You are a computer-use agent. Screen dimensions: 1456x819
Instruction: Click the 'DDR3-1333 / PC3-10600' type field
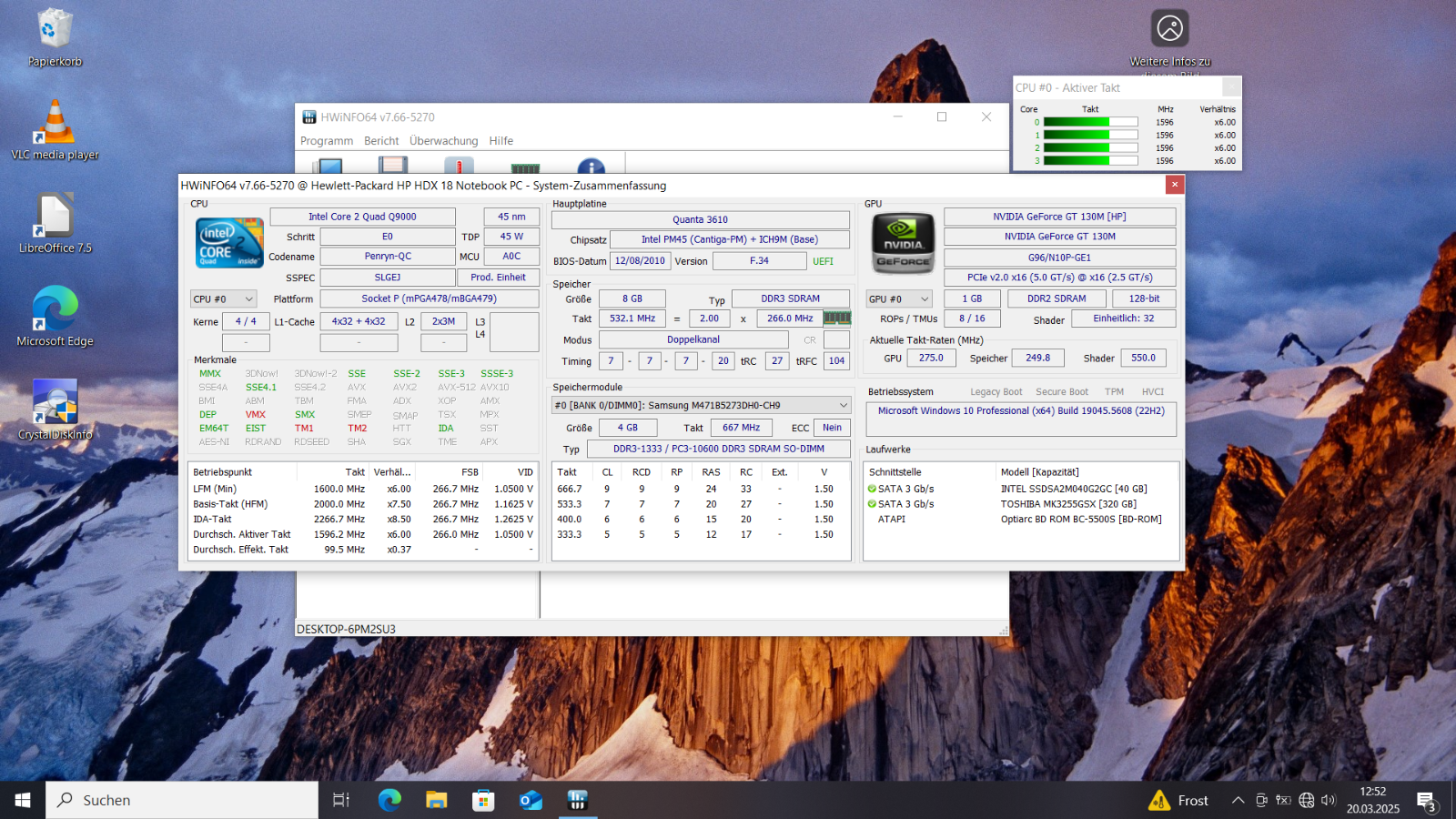pyautogui.click(x=719, y=449)
